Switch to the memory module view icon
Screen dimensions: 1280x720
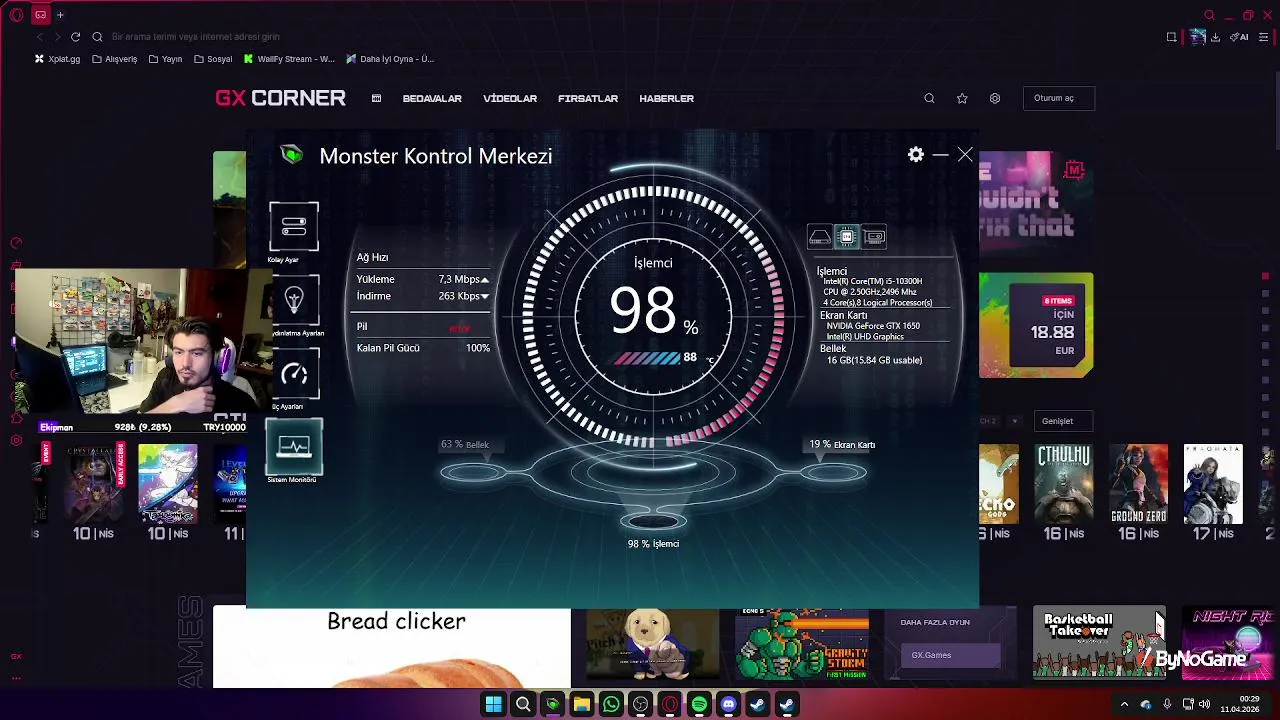874,237
